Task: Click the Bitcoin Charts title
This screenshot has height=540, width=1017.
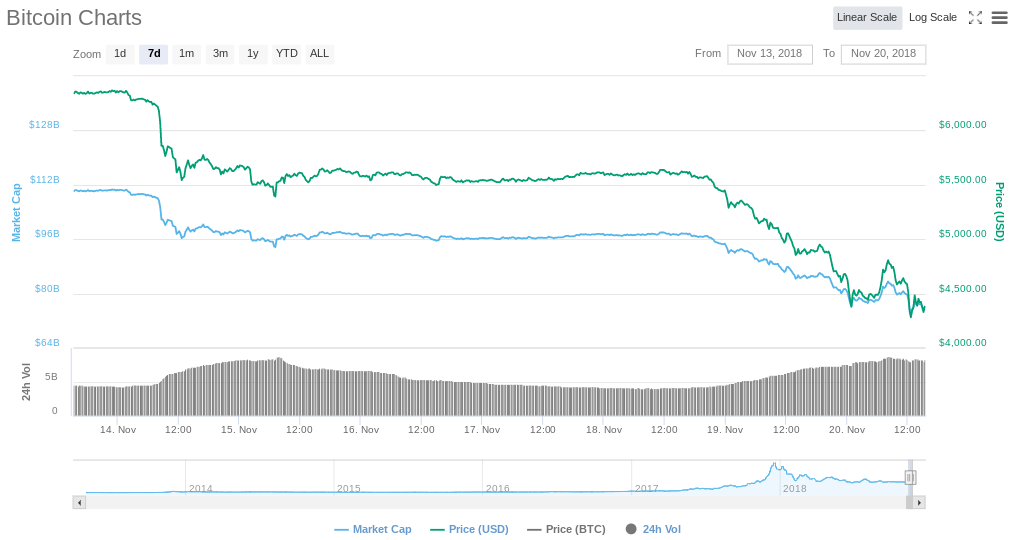Action: tap(74, 18)
